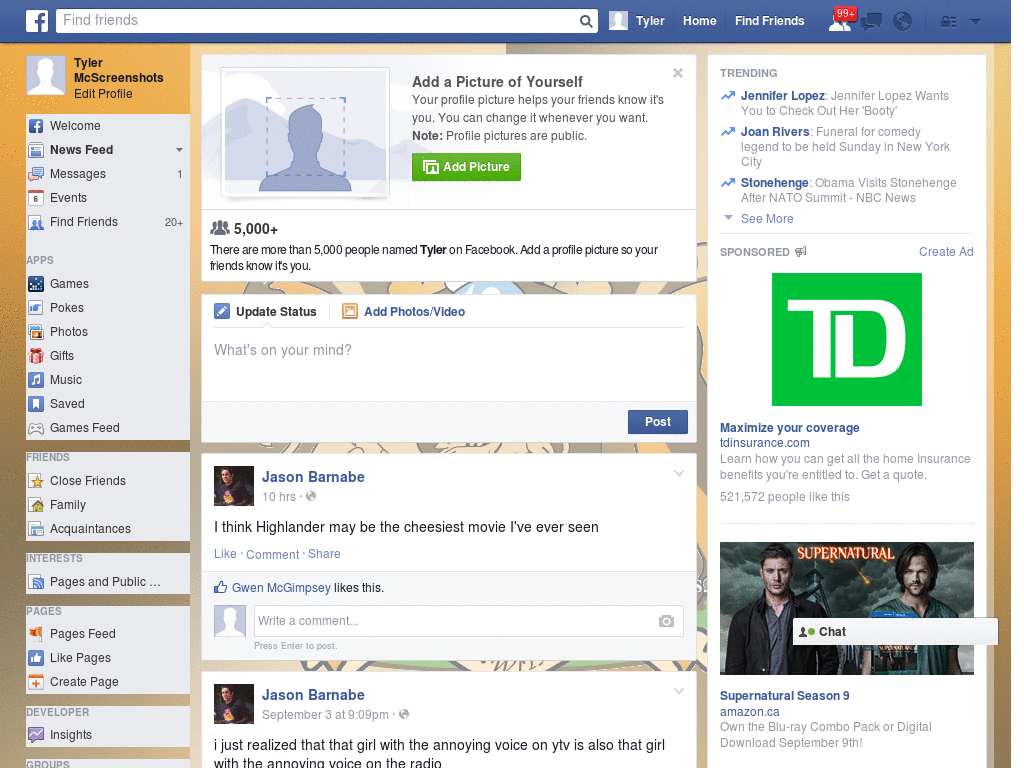Open Messages in the sidebar
The image size is (1024, 768).
click(x=108, y=174)
